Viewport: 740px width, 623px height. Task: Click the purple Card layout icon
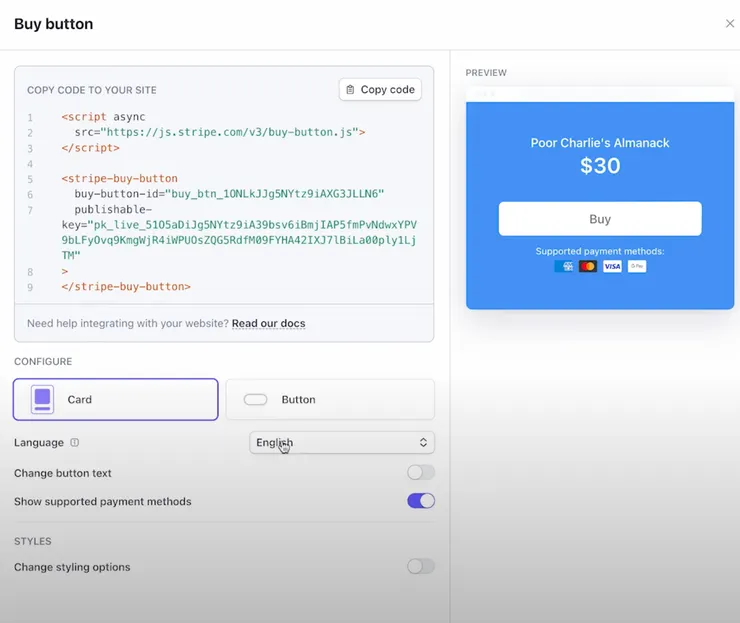[x=42, y=399]
